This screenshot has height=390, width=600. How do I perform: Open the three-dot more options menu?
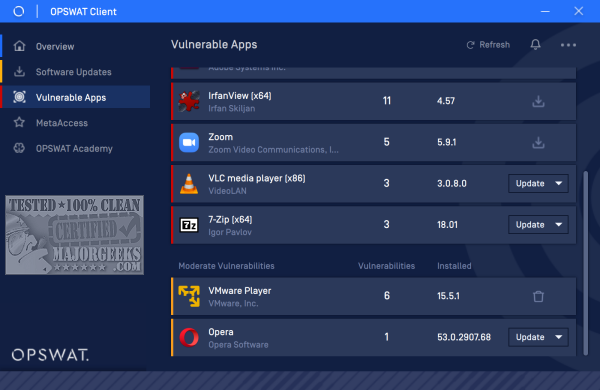[x=568, y=45]
